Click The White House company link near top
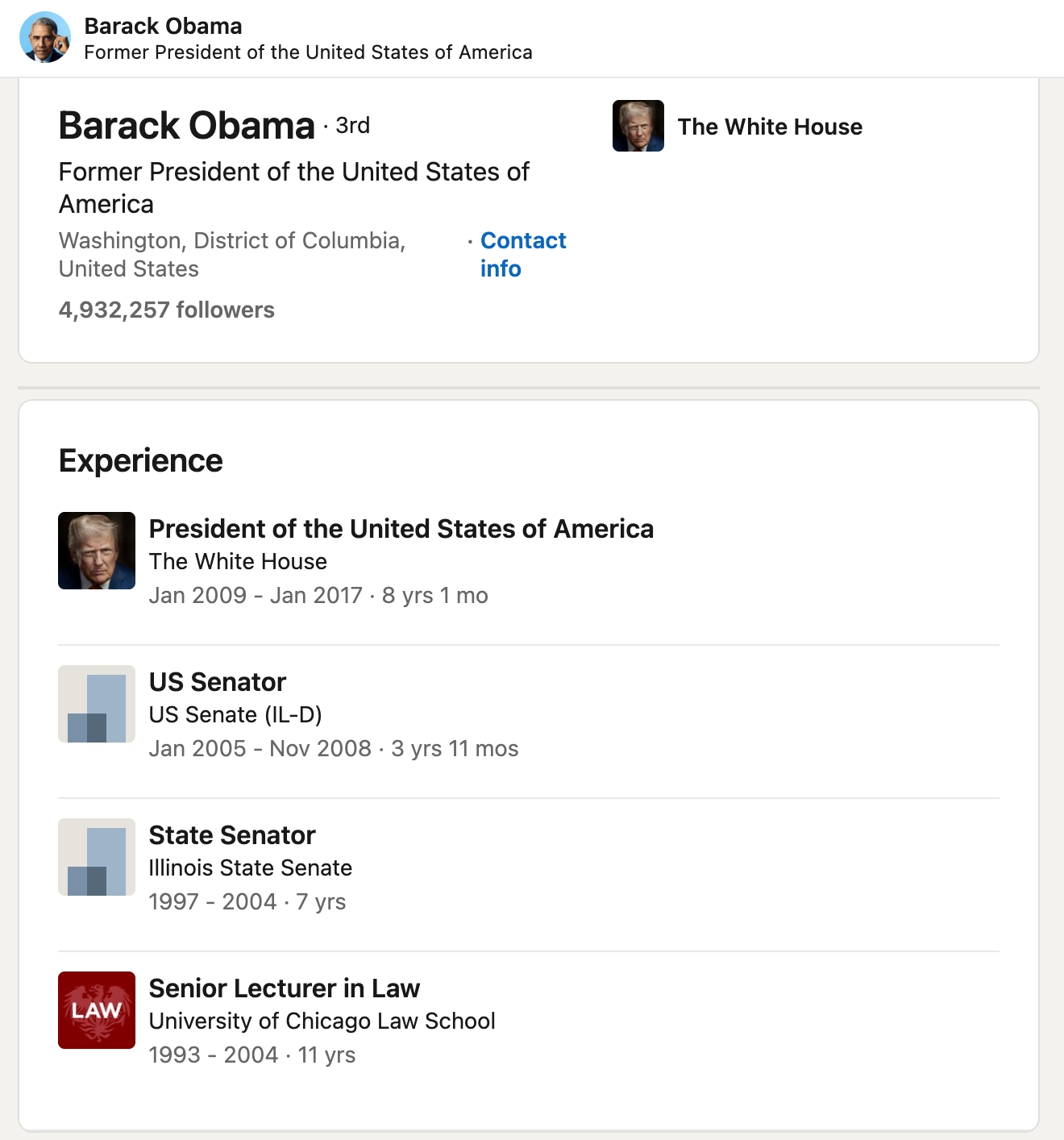1064x1140 pixels. 770,127
